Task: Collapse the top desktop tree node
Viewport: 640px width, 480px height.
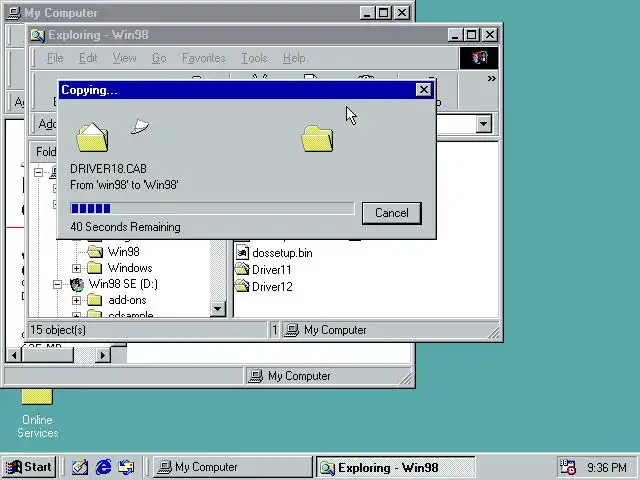Action: point(39,172)
